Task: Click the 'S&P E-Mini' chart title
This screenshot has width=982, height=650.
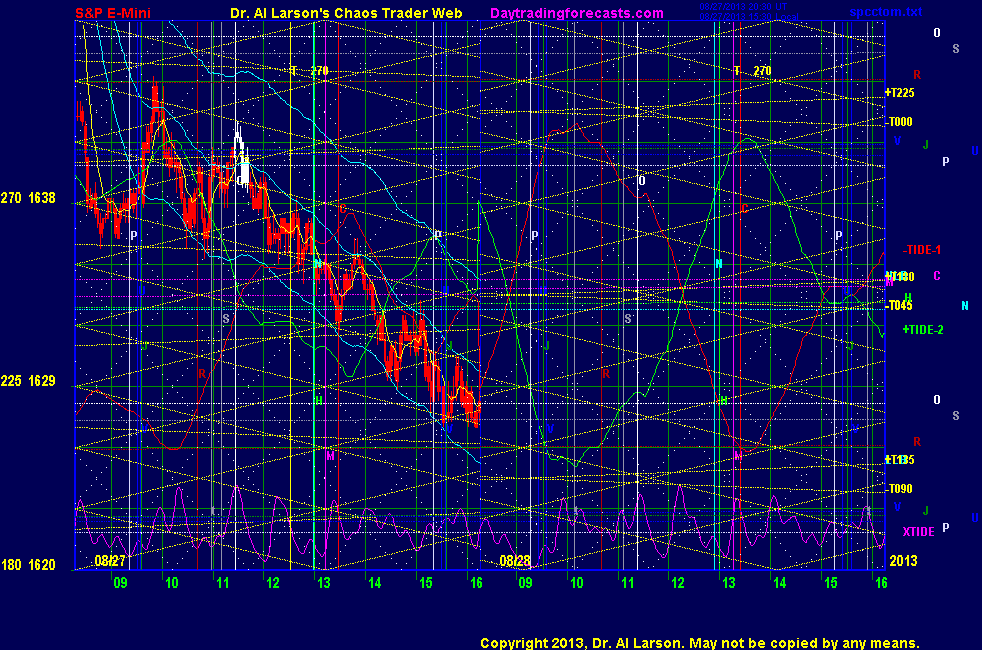Action: tap(113, 13)
